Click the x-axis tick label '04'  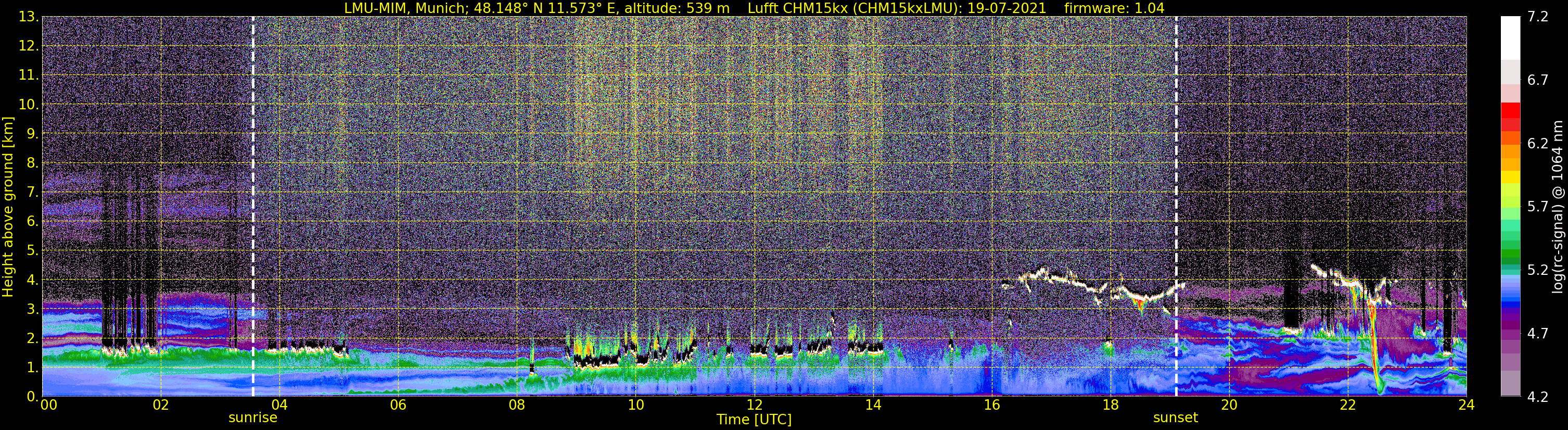[x=279, y=406]
